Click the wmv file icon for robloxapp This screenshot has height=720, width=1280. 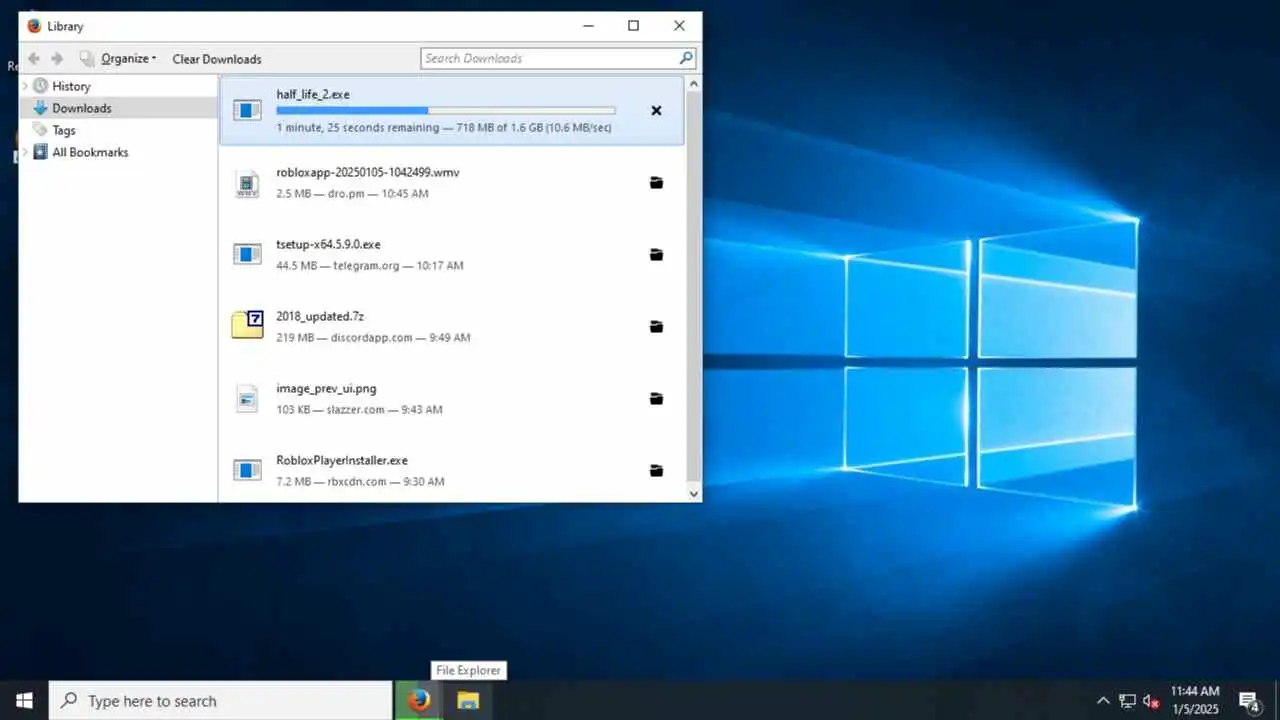click(x=247, y=183)
